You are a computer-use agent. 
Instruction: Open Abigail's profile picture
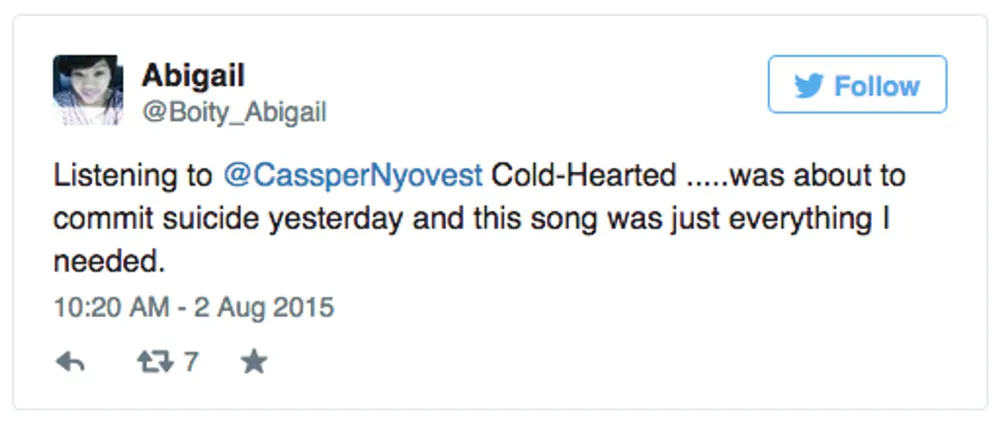tap(87, 90)
